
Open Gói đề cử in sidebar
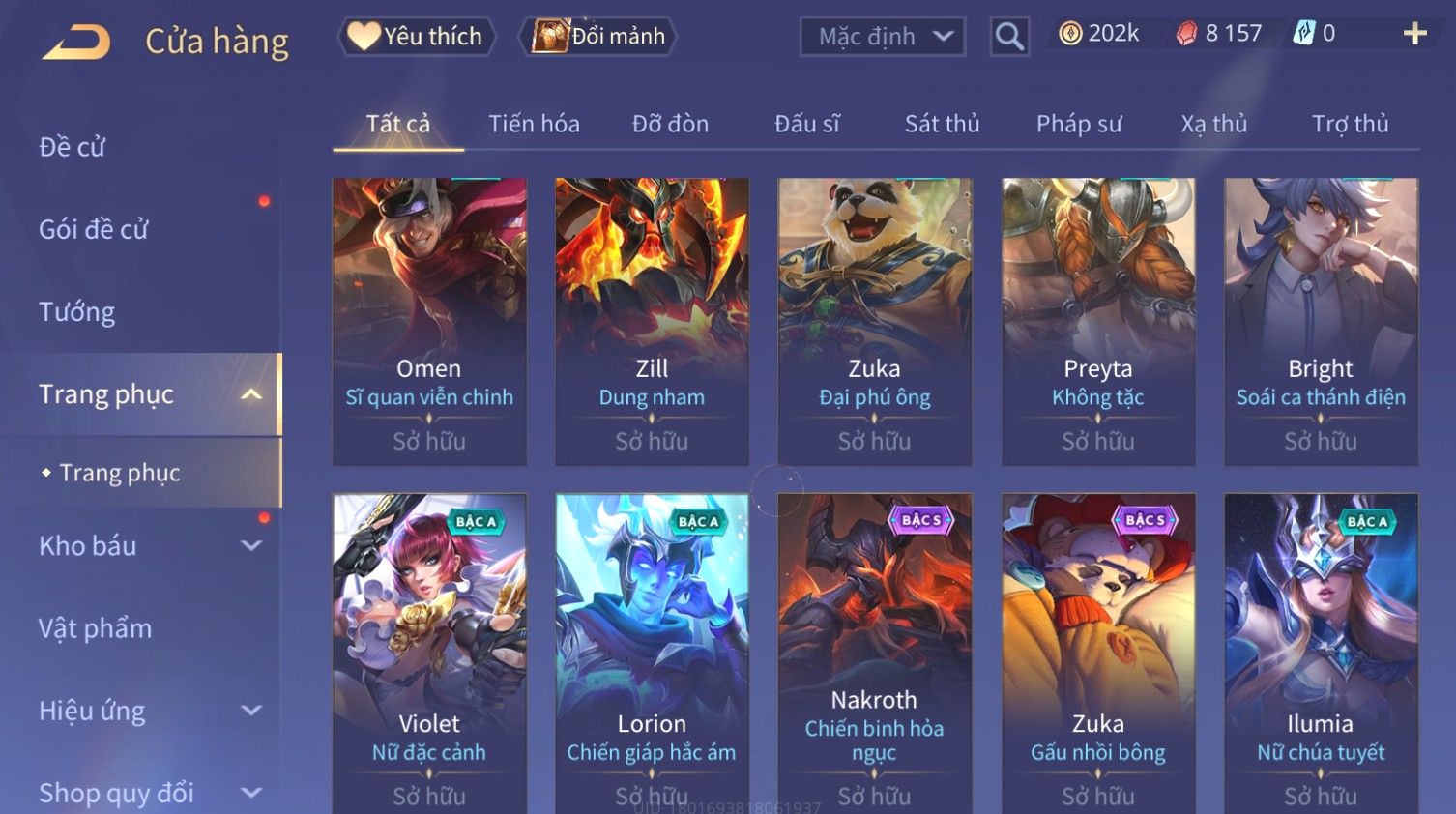pos(94,229)
